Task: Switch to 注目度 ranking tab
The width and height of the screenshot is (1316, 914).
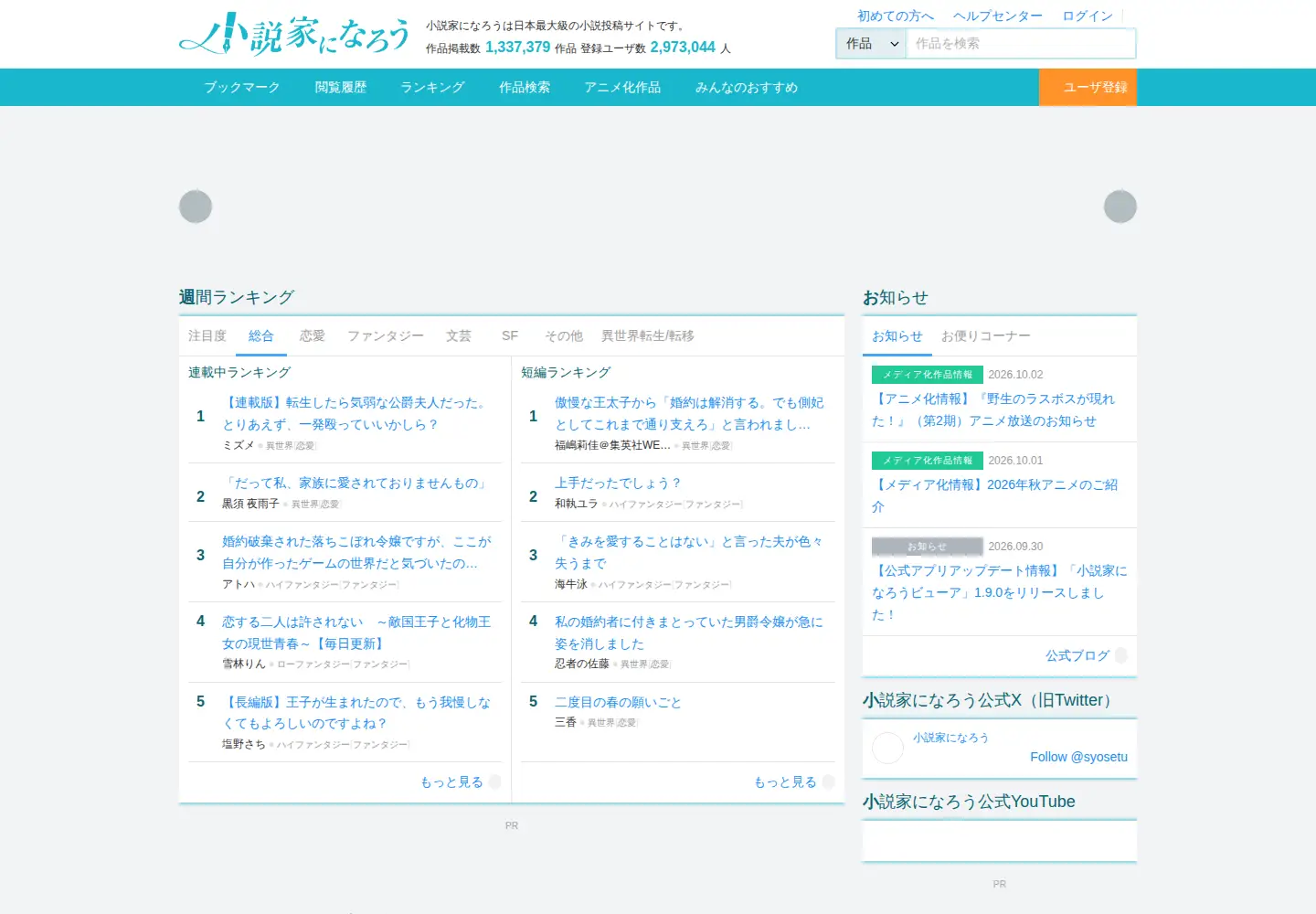Action: click(207, 335)
